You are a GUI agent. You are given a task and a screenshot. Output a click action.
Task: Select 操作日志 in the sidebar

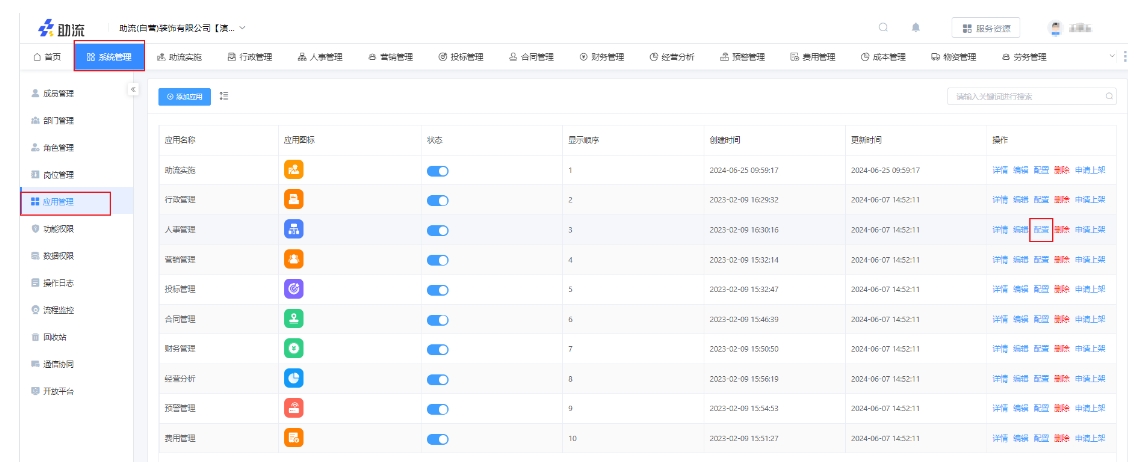pyautogui.click(x=58, y=283)
